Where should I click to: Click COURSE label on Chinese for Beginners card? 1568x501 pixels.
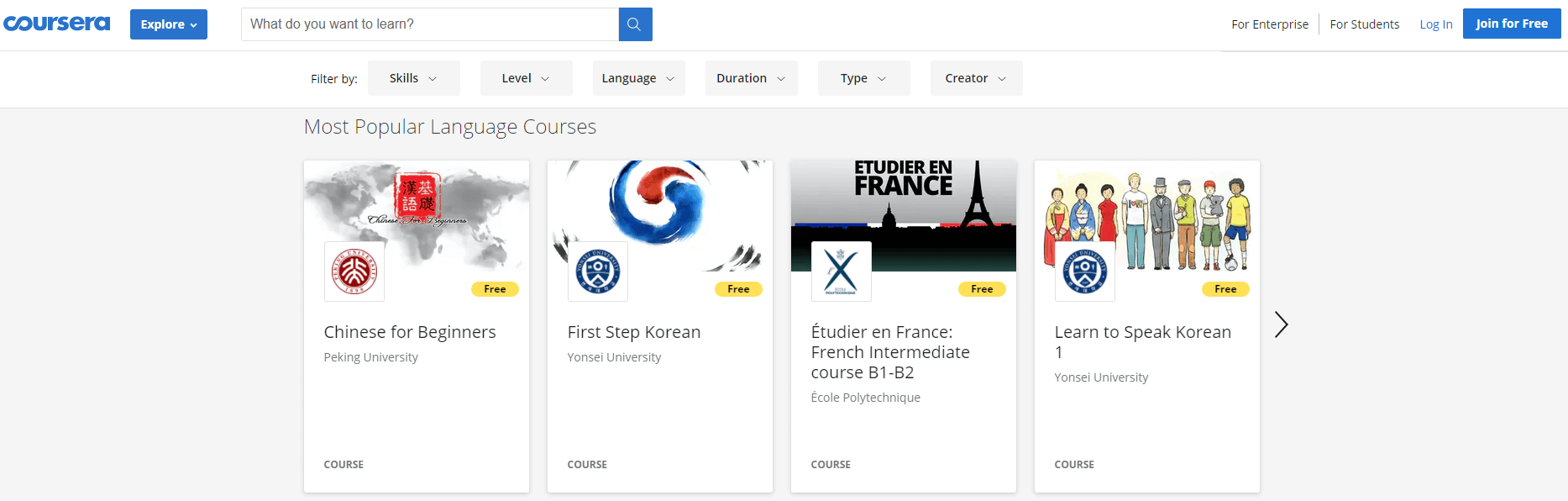pyautogui.click(x=344, y=465)
